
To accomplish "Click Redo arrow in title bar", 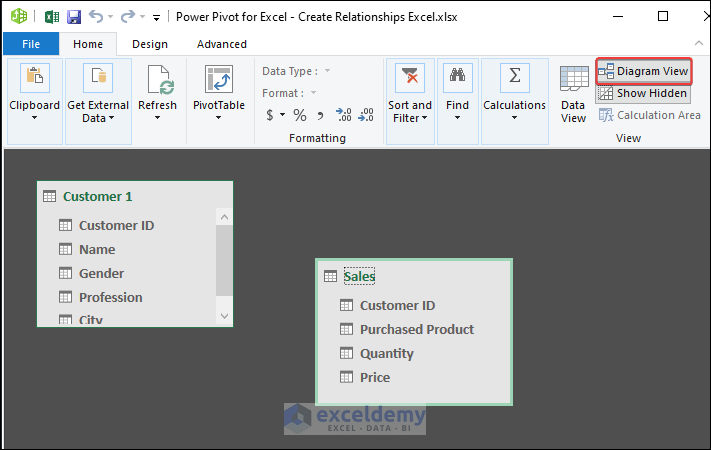I will click(x=128, y=17).
